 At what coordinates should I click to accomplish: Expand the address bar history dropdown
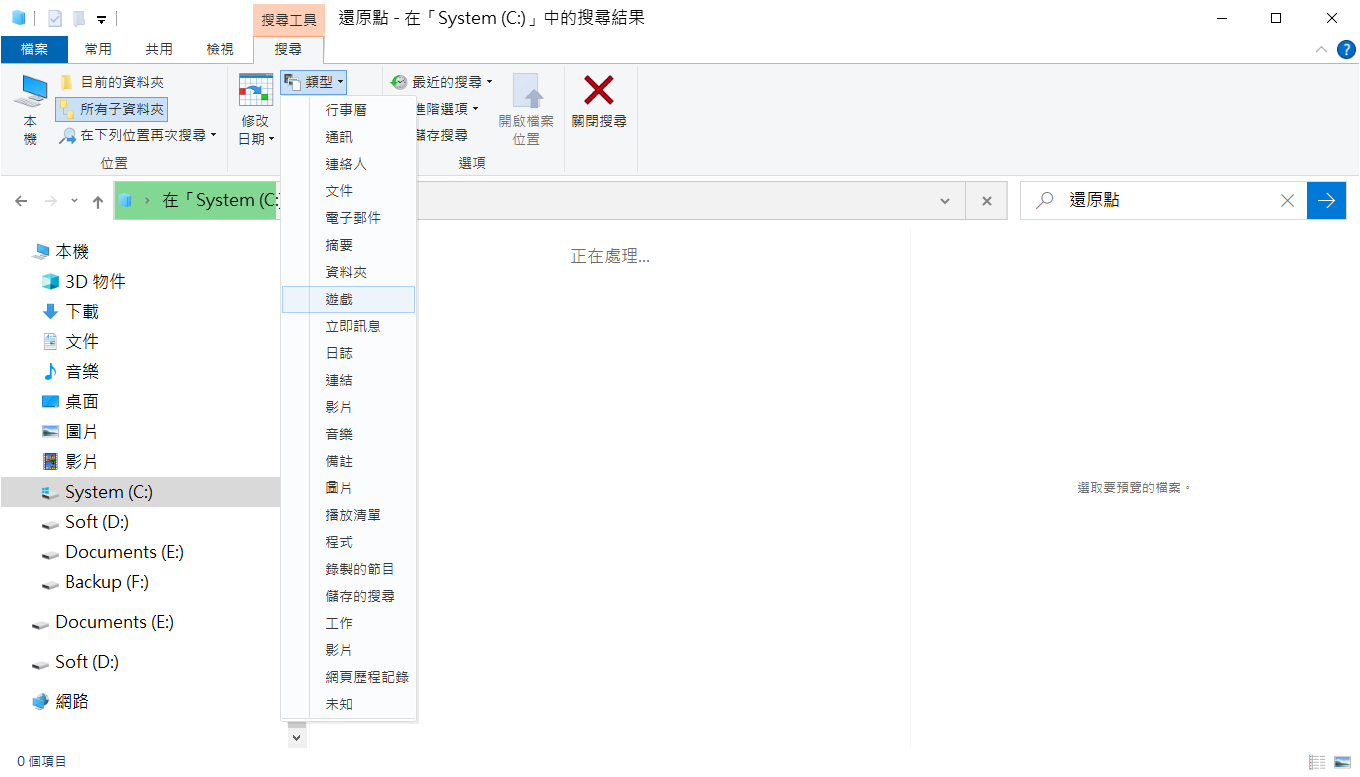click(x=945, y=201)
